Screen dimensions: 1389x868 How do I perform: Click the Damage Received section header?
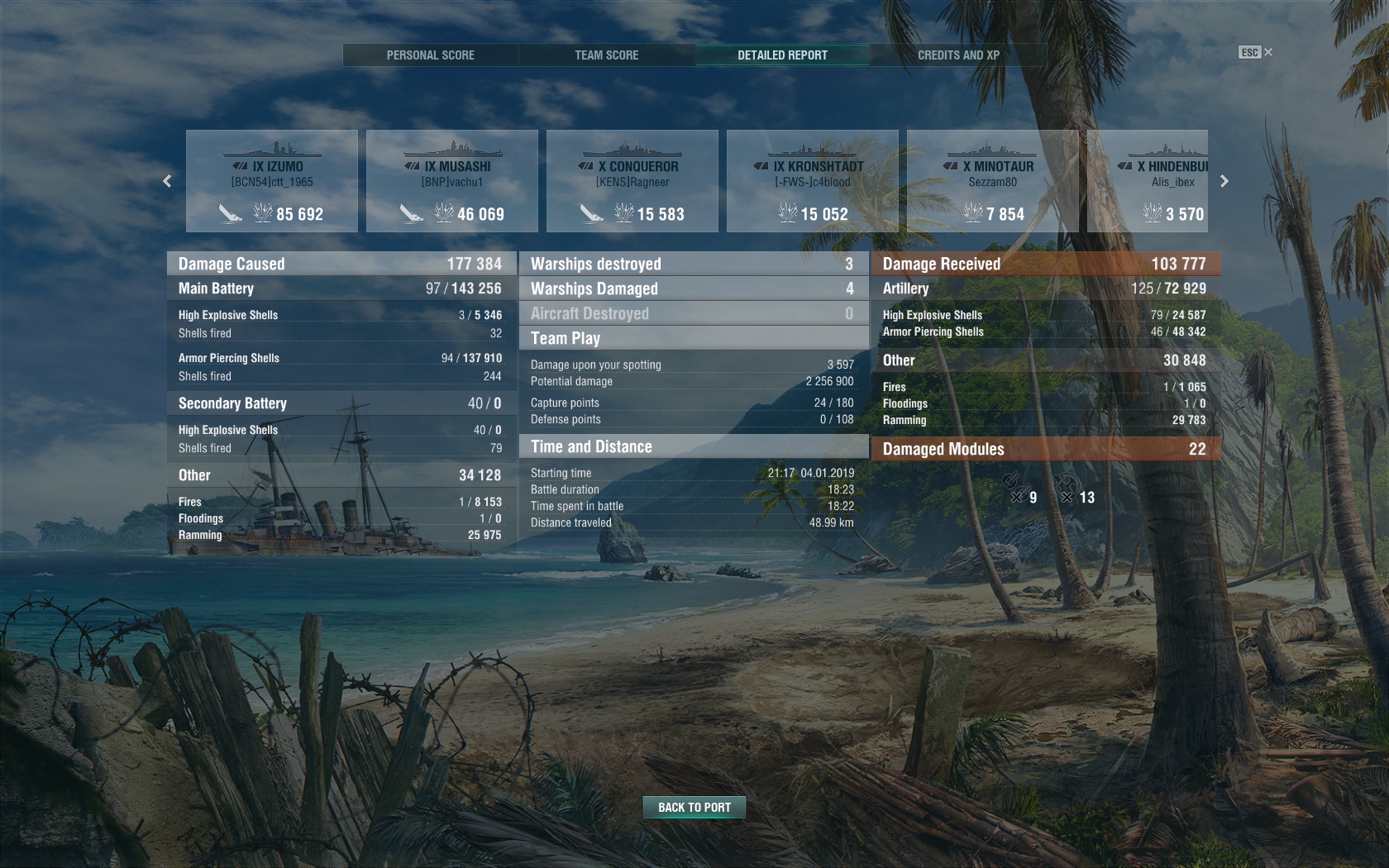(x=1046, y=263)
